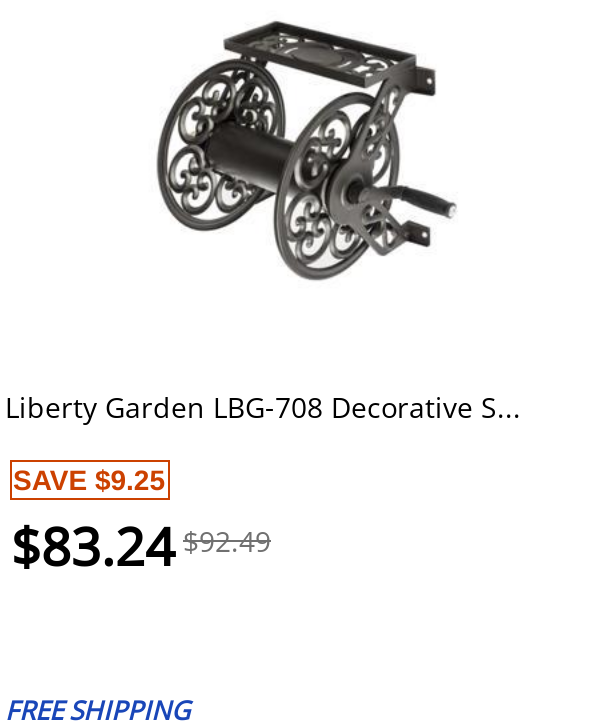Screen dimensions: 610x728
Task: Click the word Decorative in title
Action: tap(402, 409)
